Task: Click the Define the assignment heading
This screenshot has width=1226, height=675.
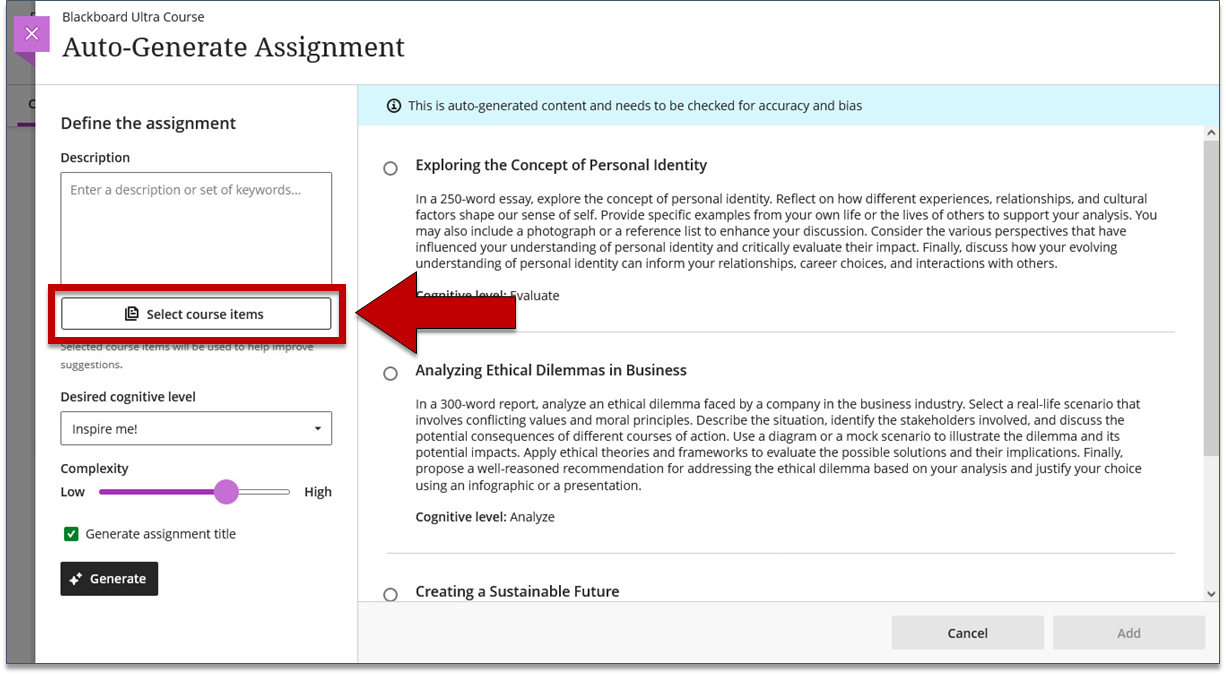Action: point(148,123)
